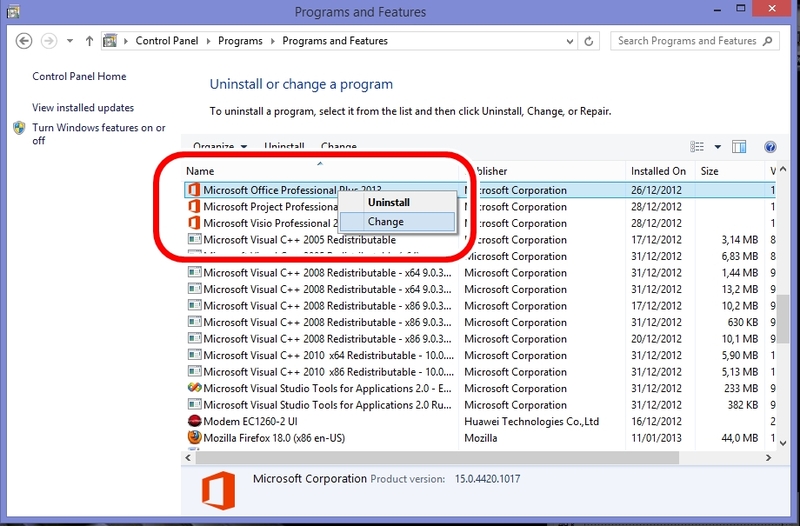Click Huawei Technologies Co.,Ltd publisher cell
The image size is (800, 526).
531,421
